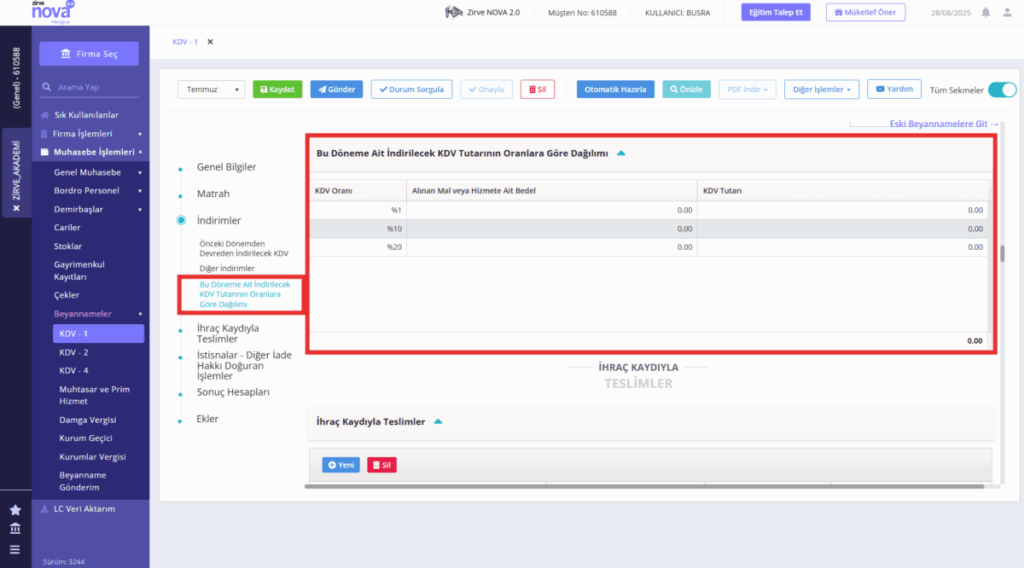
Task: Open Cariler menu item
Action: (x=67, y=228)
